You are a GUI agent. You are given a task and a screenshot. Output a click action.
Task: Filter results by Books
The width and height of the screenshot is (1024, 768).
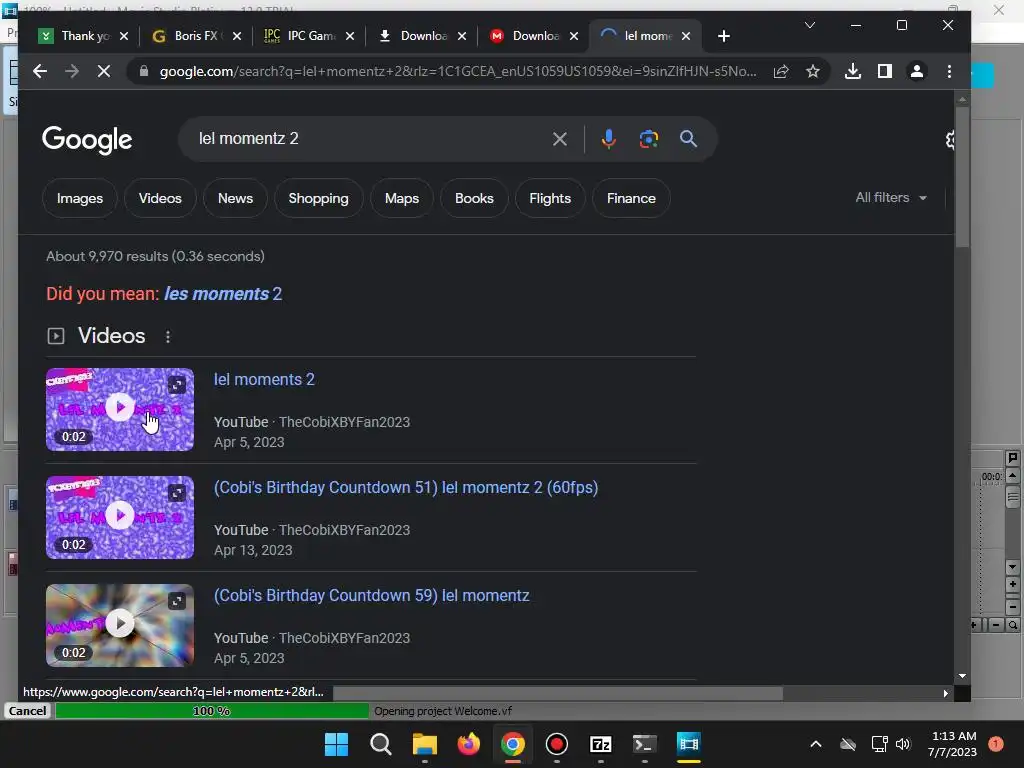[474, 198]
